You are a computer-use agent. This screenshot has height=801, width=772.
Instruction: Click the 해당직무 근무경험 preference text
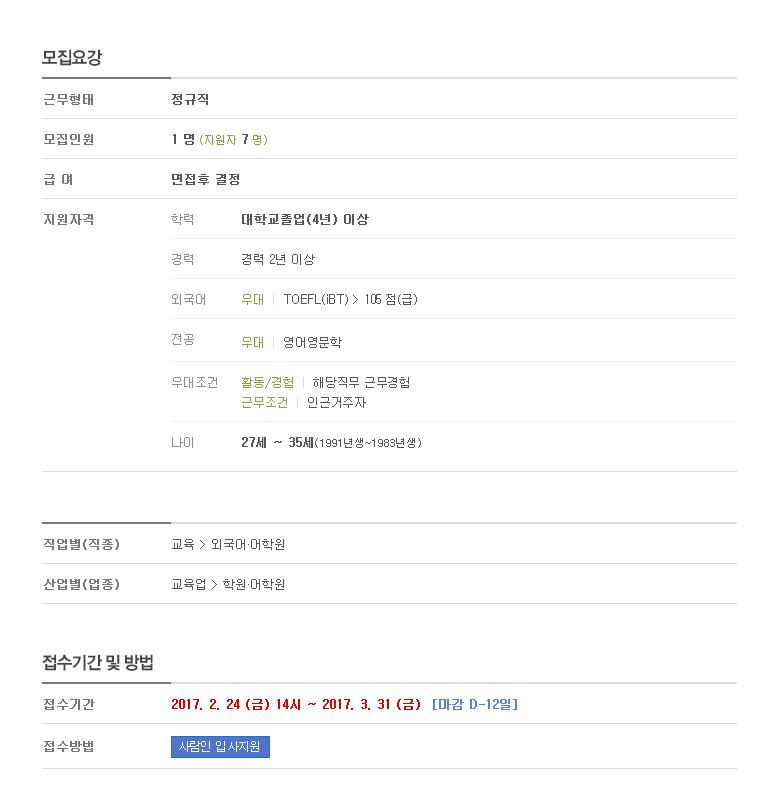pyautogui.click(x=361, y=383)
